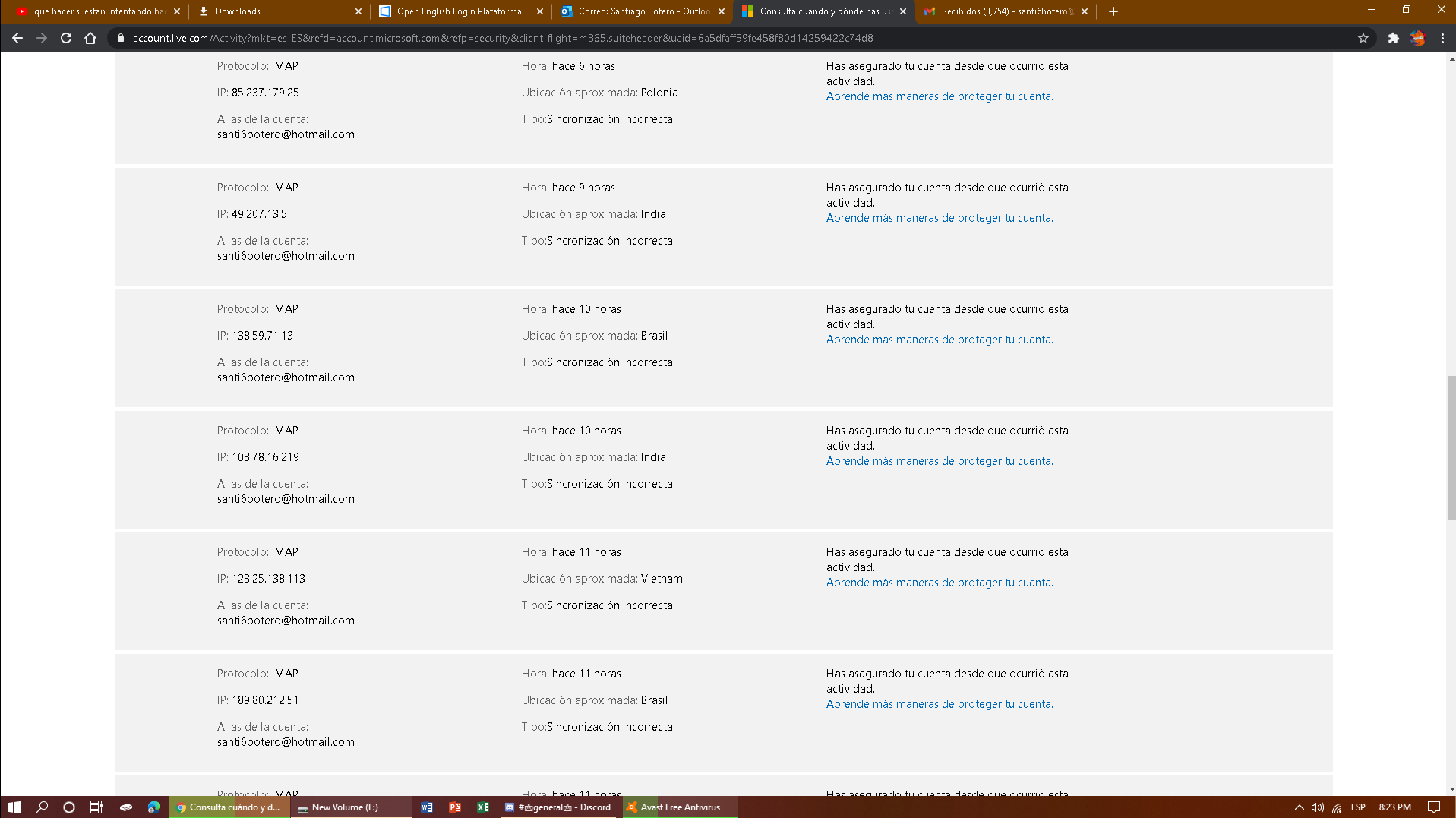The image size is (1456, 818).
Task: Open Windows taskbar search
Action: point(42,807)
